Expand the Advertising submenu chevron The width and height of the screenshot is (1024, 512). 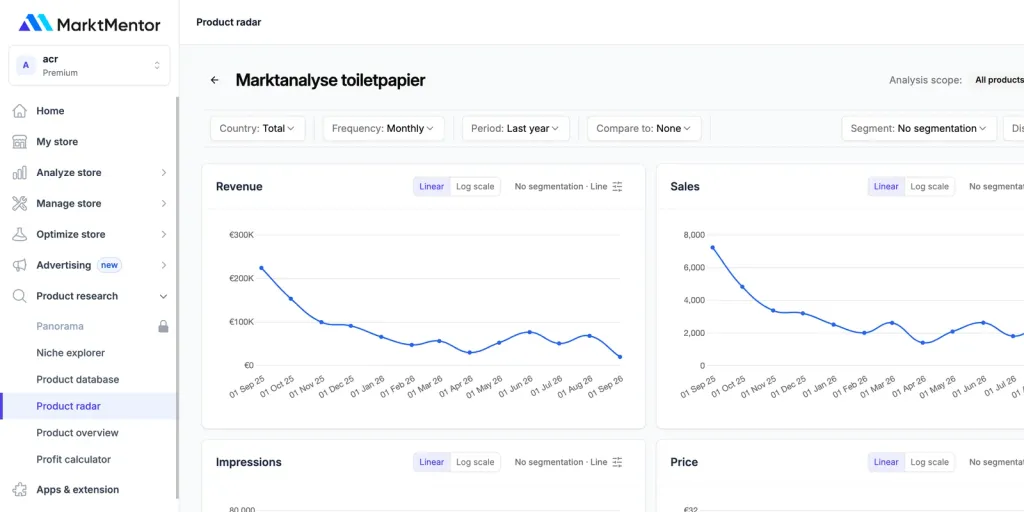point(163,265)
